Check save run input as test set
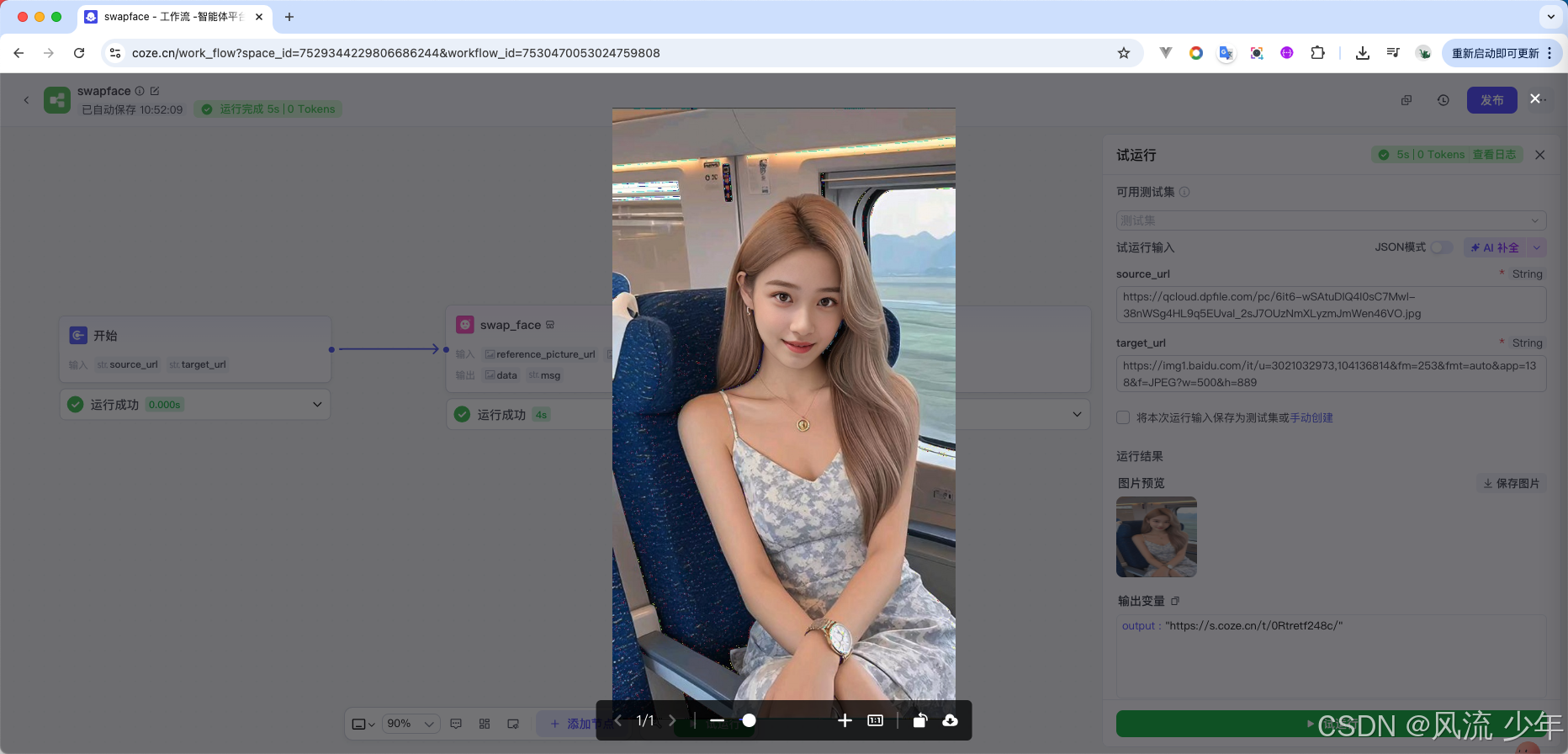Screen dimensions: 1568x754 [x=1123, y=417]
